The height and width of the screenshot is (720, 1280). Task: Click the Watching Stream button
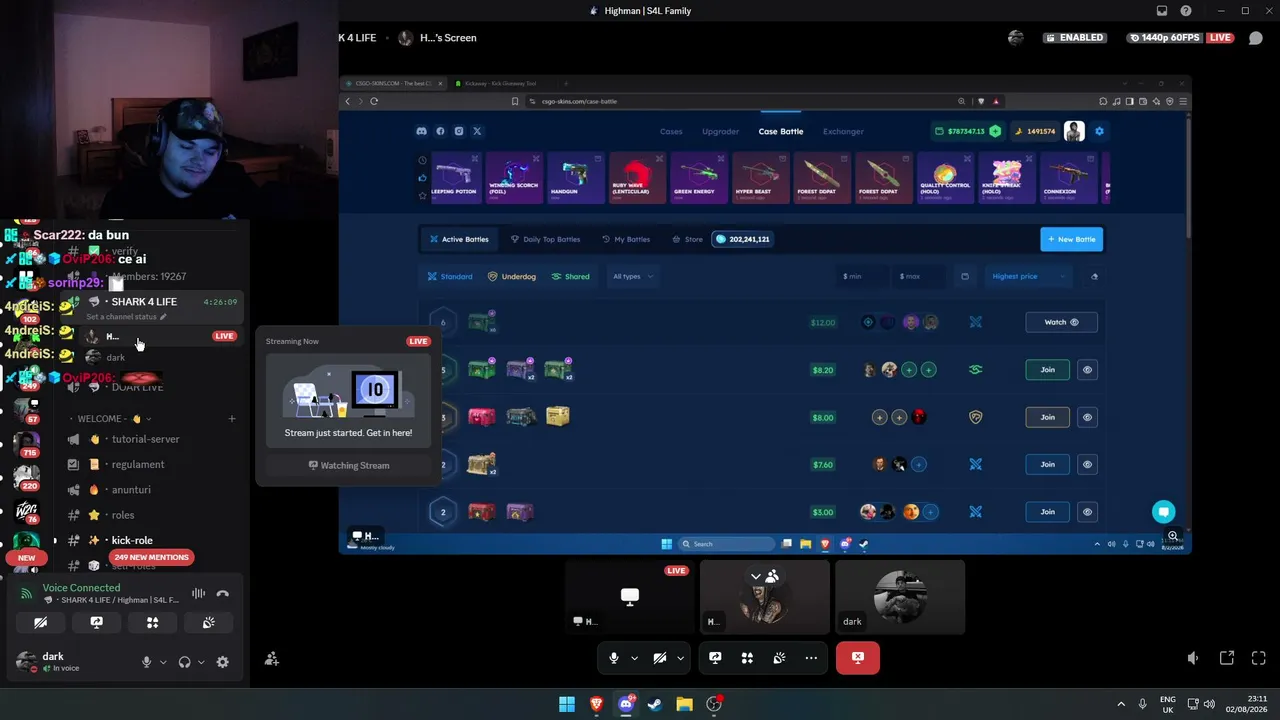[349, 465]
